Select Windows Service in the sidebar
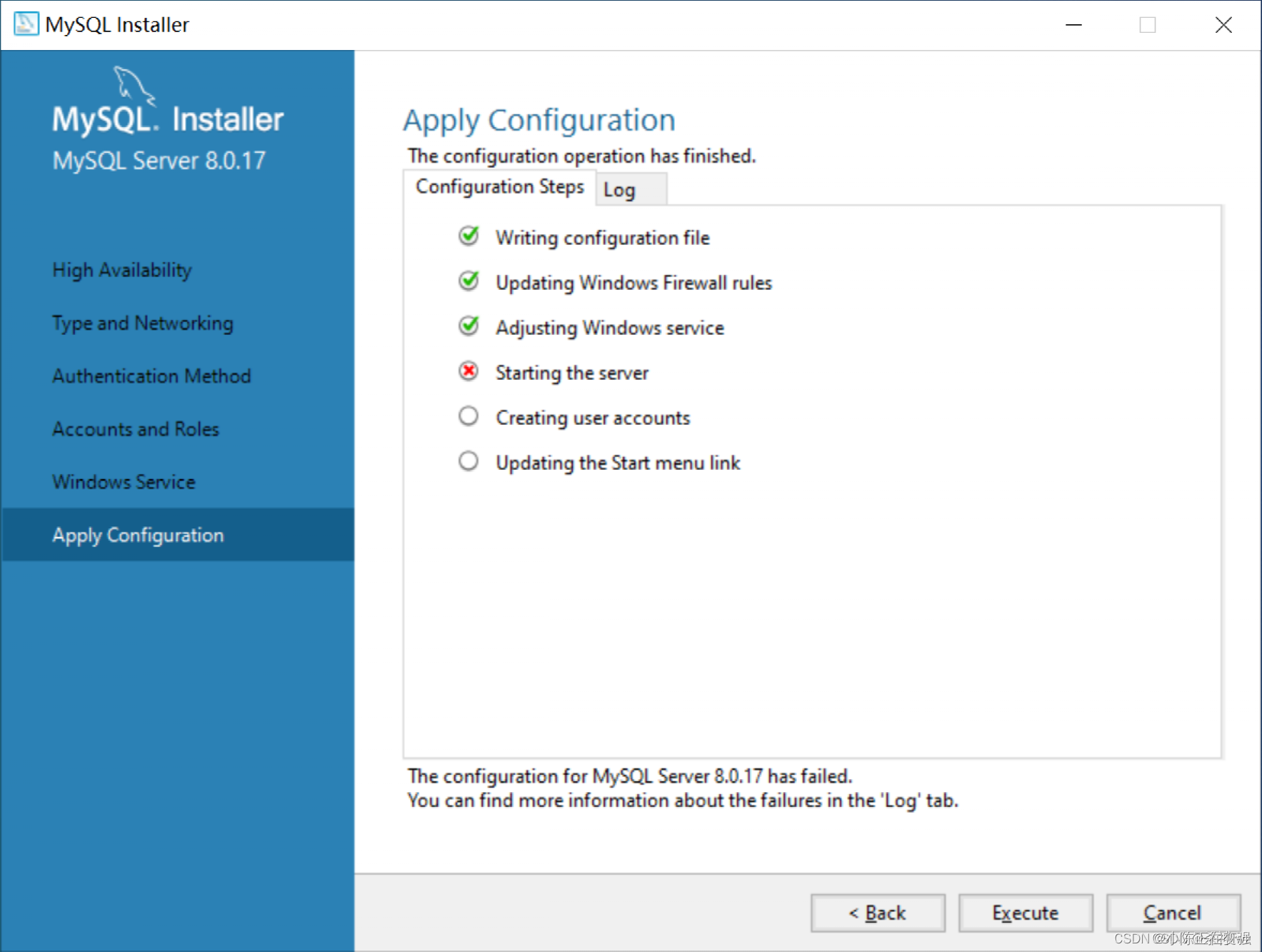1262x952 pixels. [x=123, y=481]
